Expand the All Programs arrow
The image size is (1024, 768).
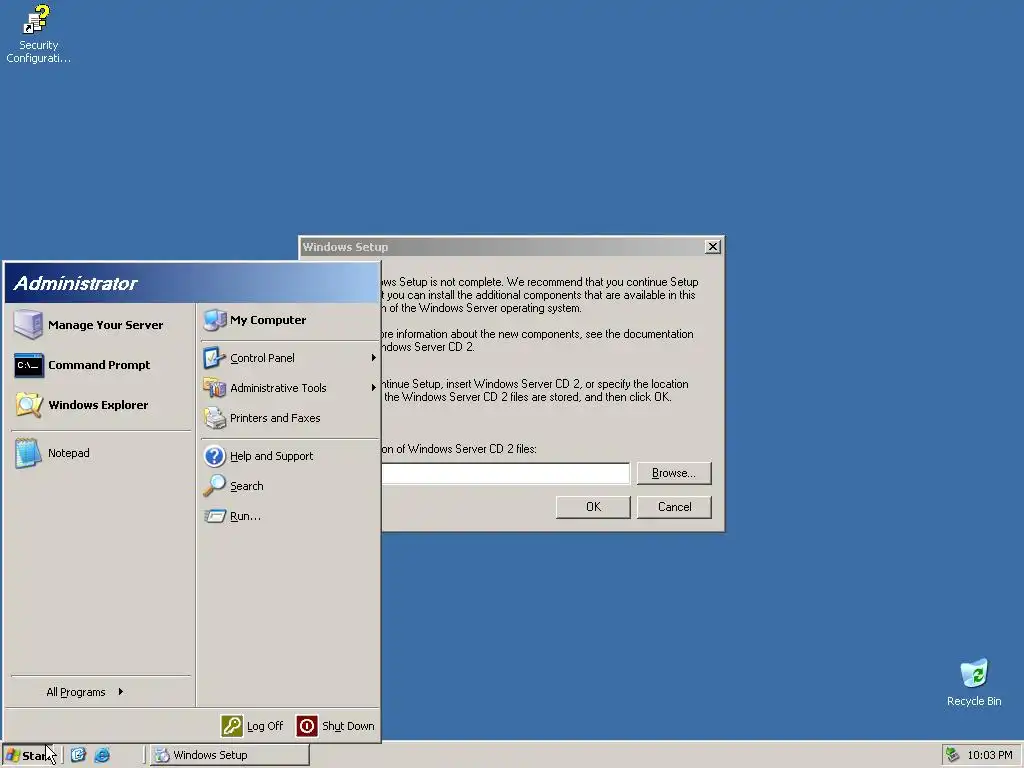tap(121, 692)
